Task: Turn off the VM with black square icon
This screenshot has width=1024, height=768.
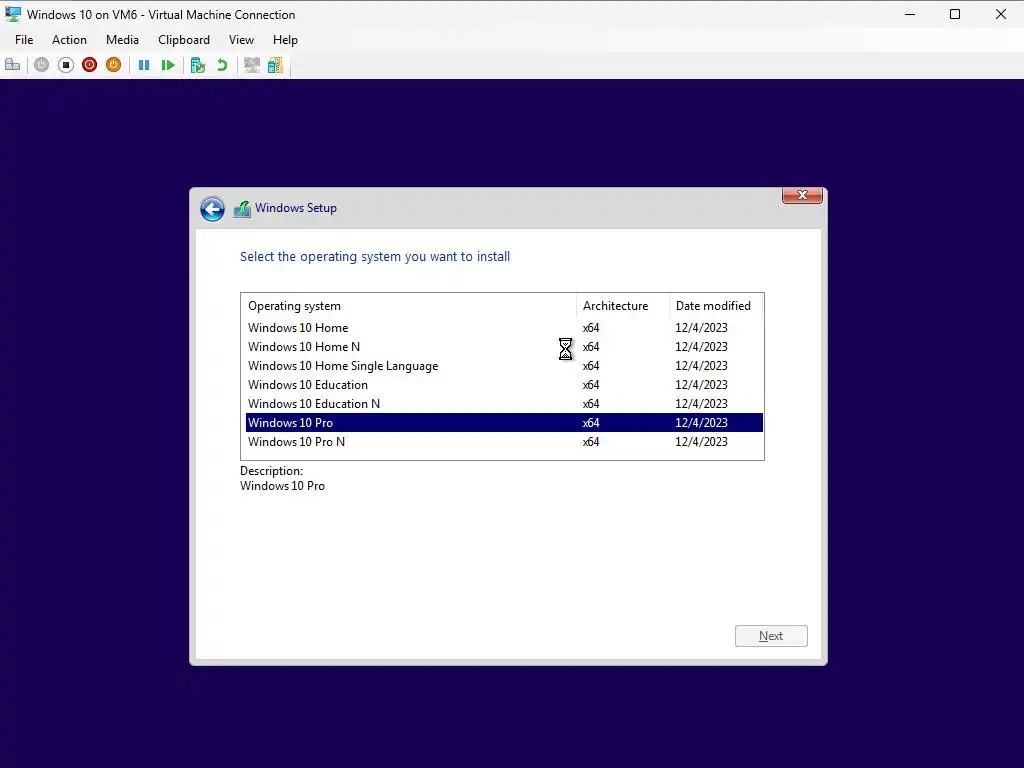Action: click(x=65, y=65)
